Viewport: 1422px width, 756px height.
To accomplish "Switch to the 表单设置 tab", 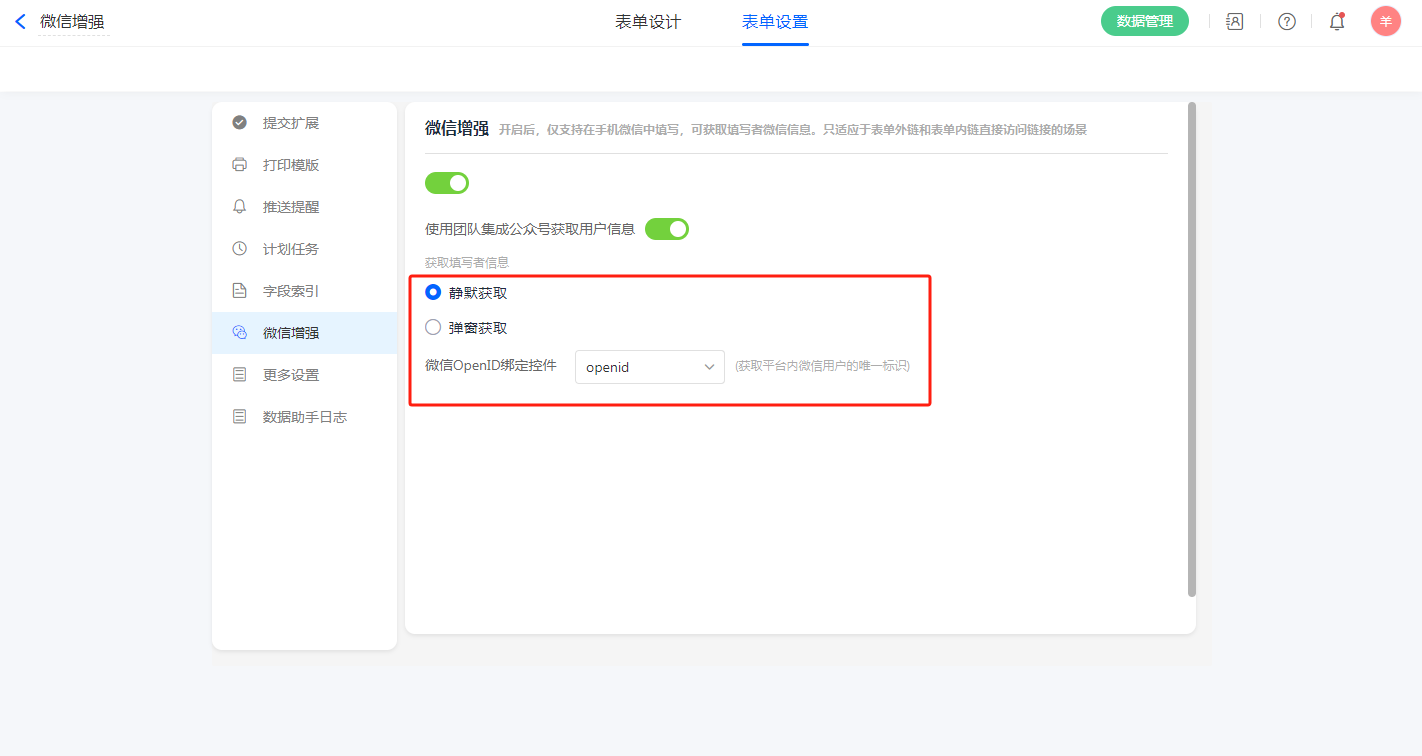I will tap(775, 22).
